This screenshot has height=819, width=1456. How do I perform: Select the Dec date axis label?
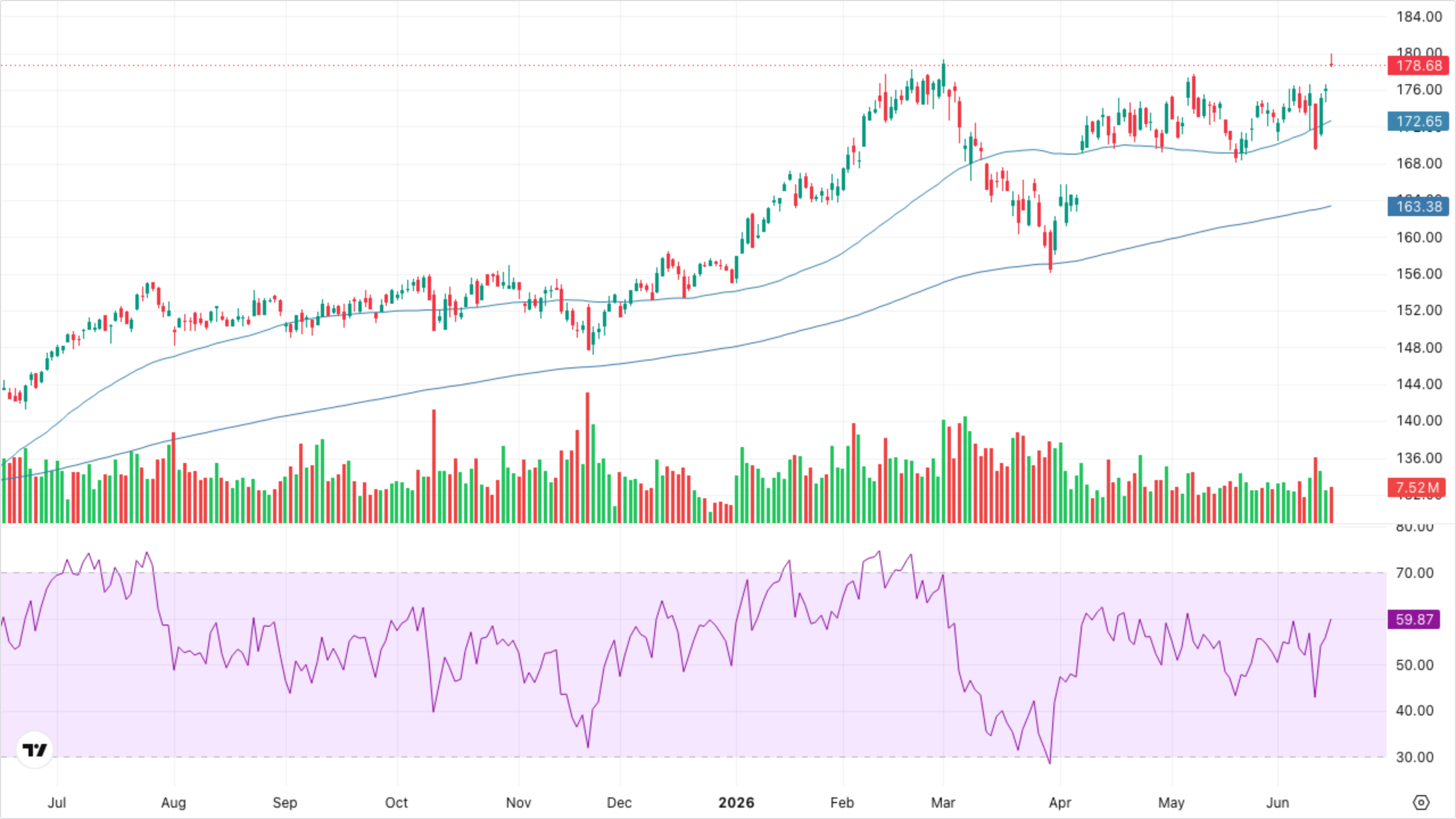click(619, 803)
